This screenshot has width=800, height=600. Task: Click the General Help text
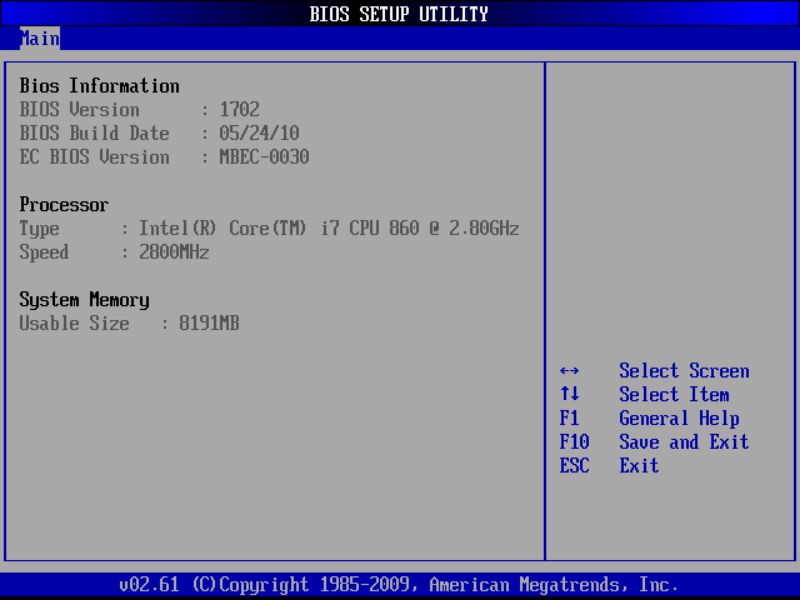[679, 418]
